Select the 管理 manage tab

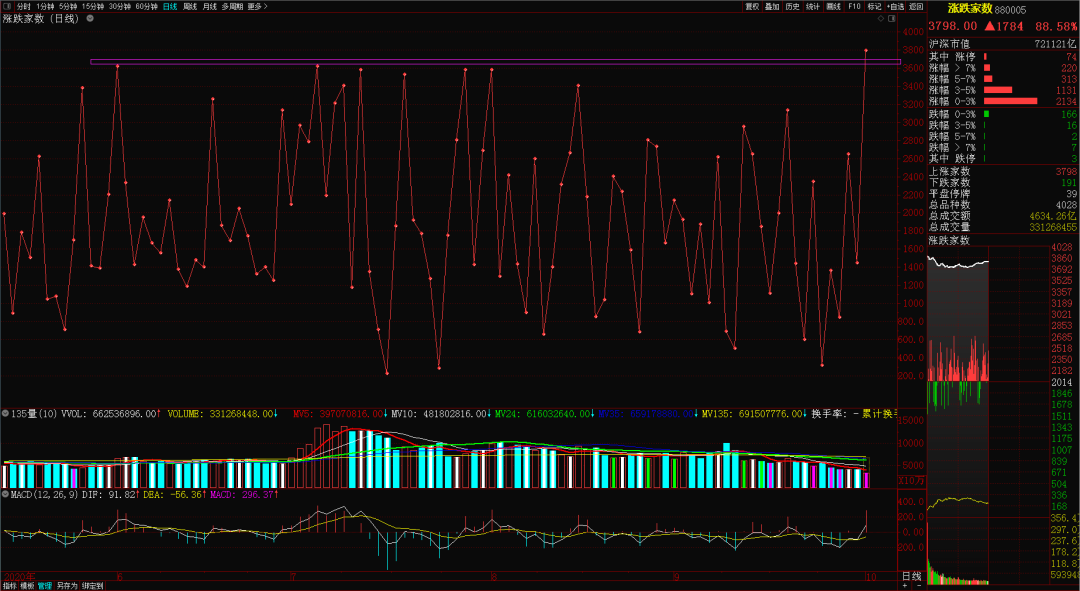point(45,585)
